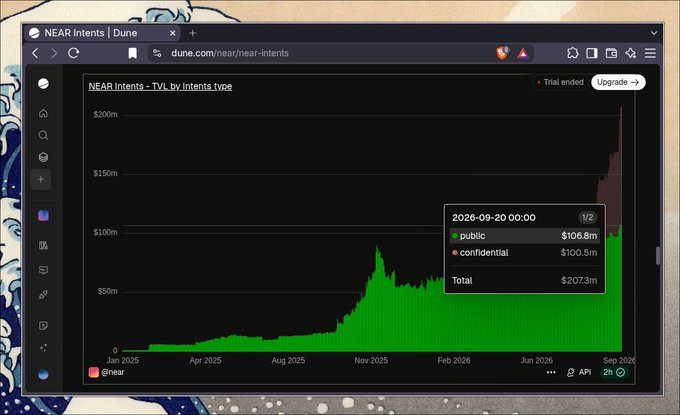Click the 2h refresh status badge
This screenshot has height=415, width=680.
click(x=614, y=373)
